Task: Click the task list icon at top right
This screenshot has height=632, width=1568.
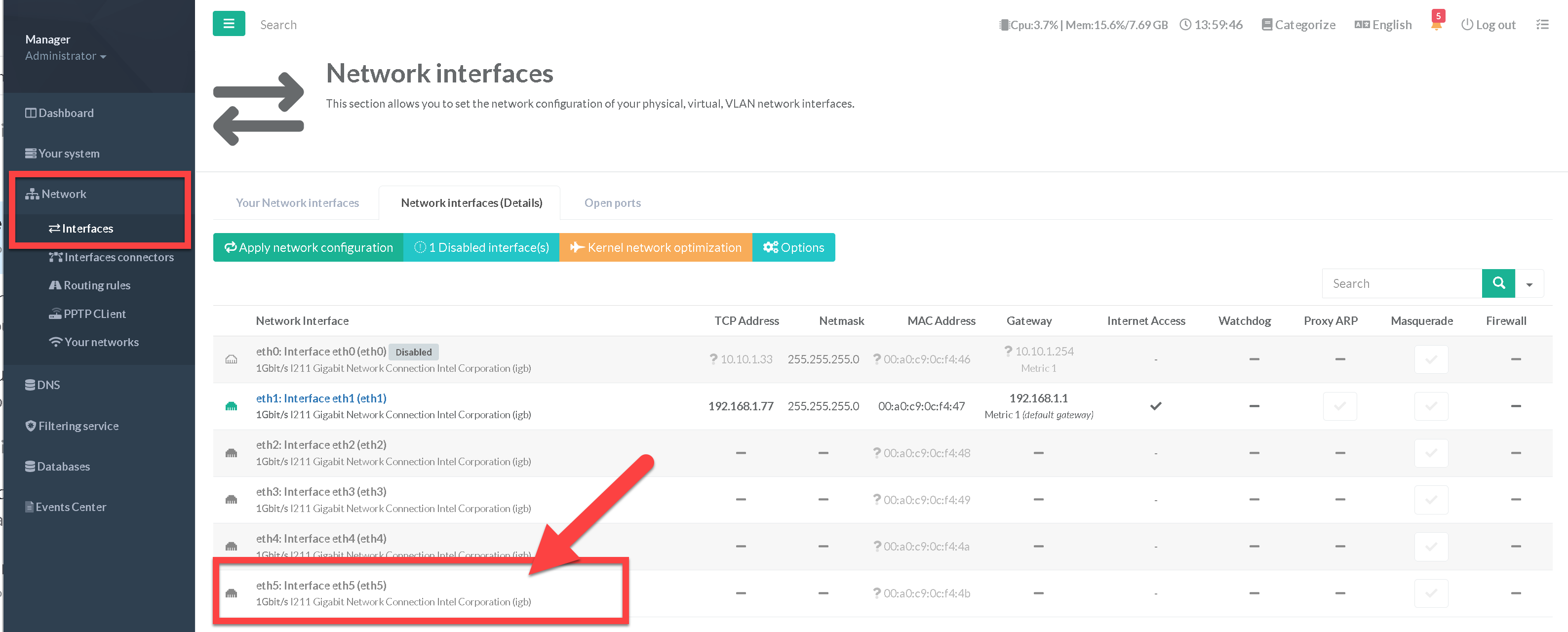Action: pyautogui.click(x=1542, y=25)
